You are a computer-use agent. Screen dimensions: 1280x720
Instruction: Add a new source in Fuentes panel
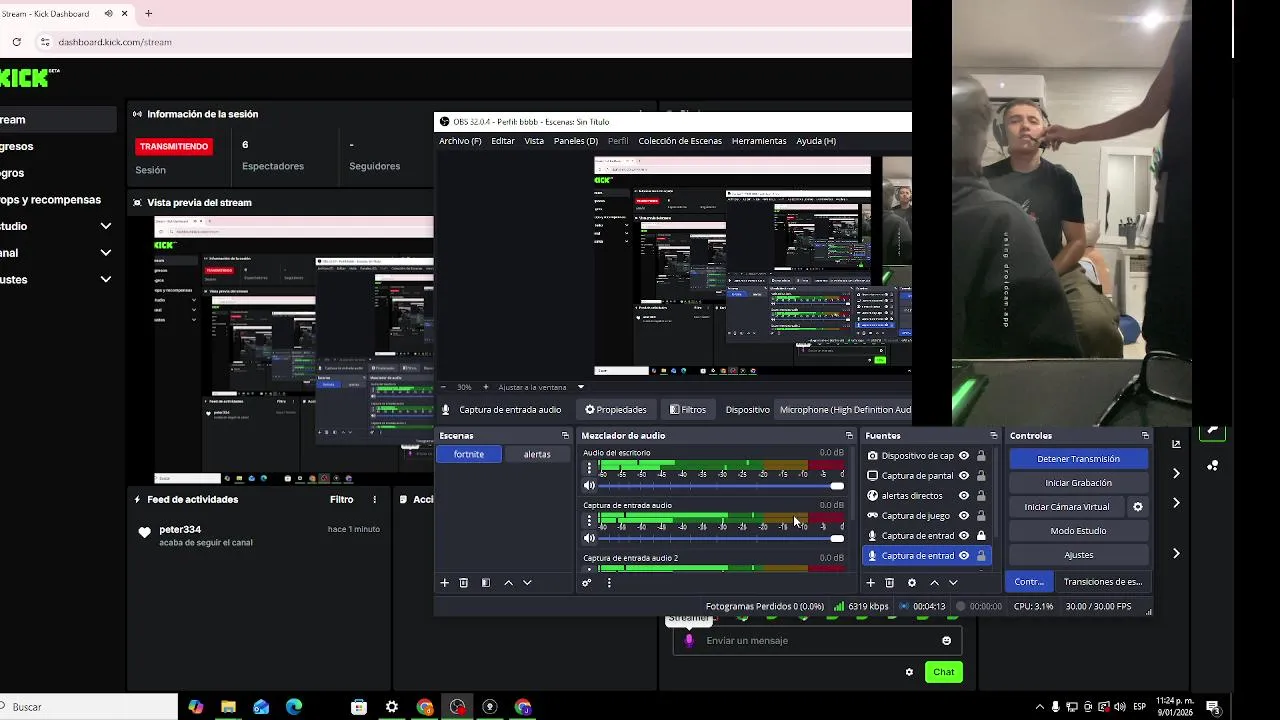click(x=870, y=583)
